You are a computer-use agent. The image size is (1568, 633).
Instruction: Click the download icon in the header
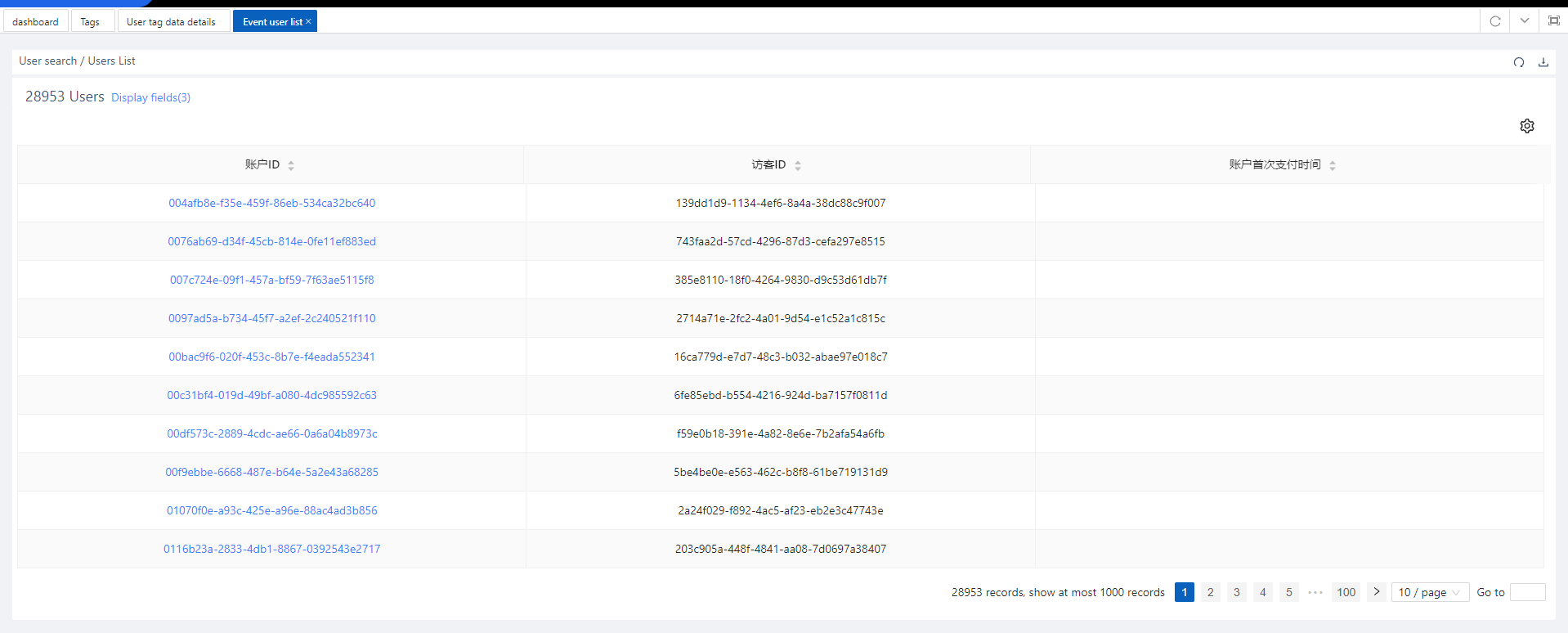click(x=1543, y=62)
